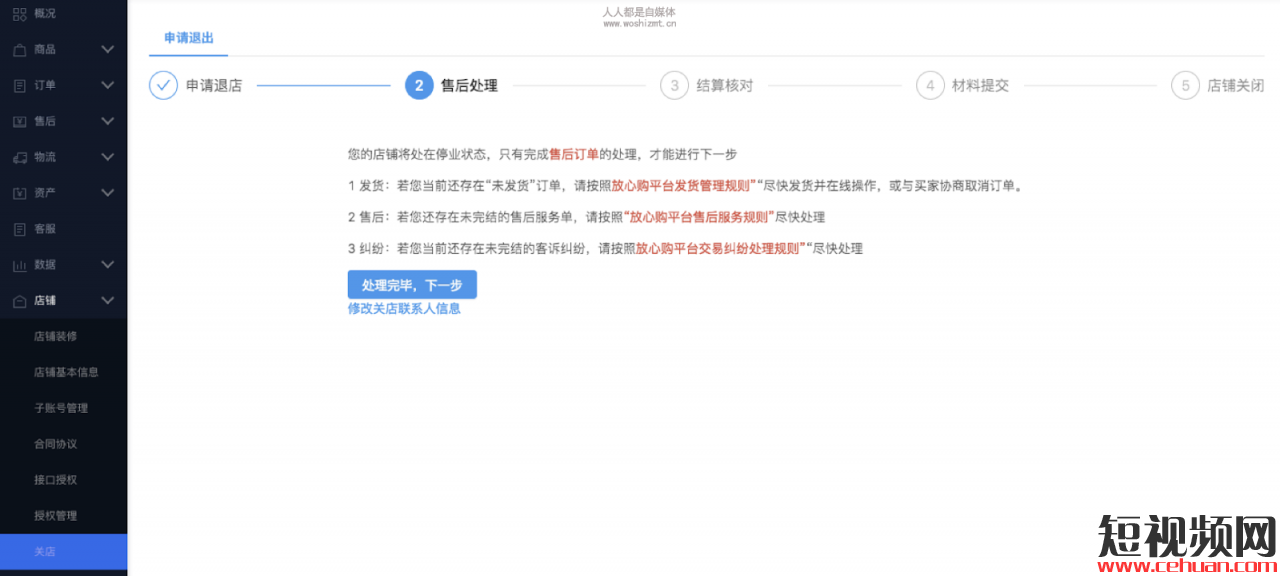Select step 3 结算核对 in progress bar

674,85
